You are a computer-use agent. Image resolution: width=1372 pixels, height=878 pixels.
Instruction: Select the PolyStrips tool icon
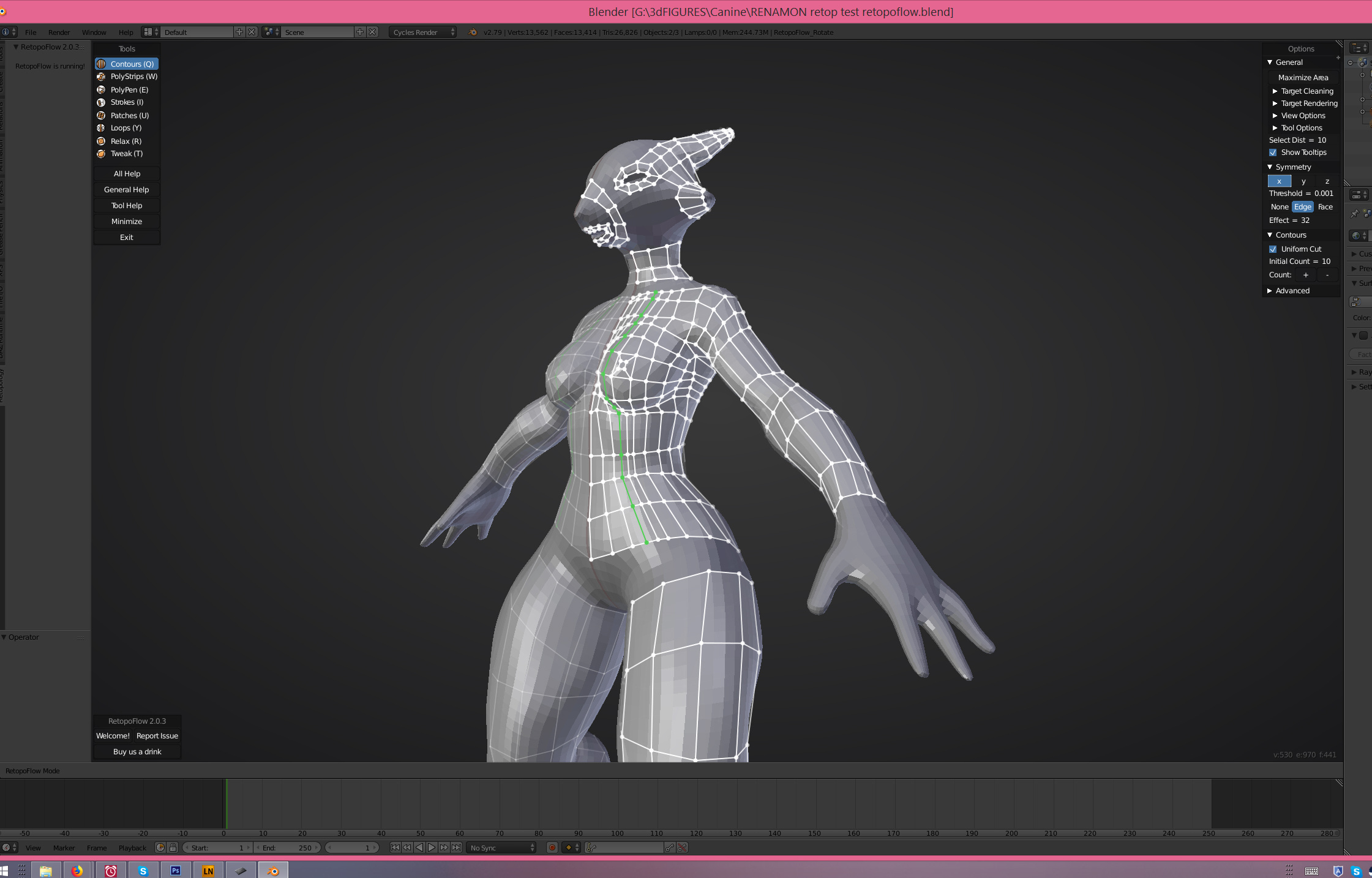101,77
